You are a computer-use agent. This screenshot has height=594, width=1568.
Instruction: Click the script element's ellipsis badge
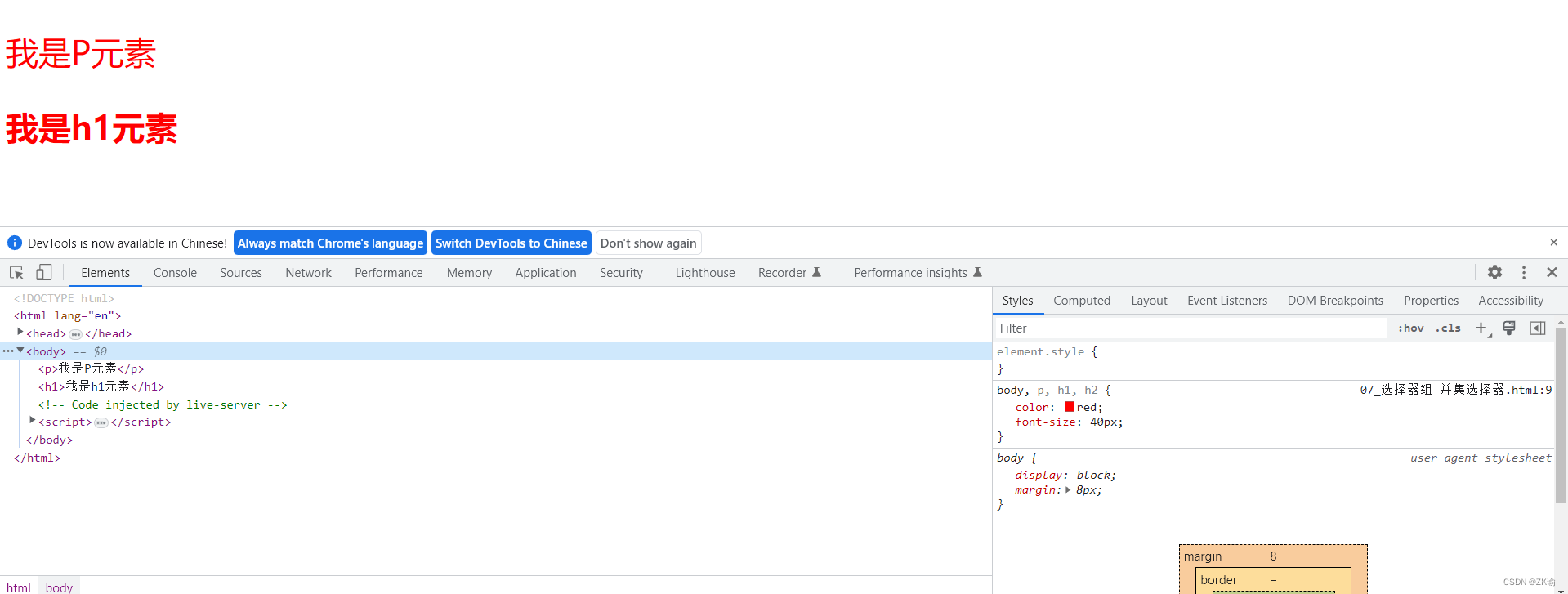coord(101,422)
